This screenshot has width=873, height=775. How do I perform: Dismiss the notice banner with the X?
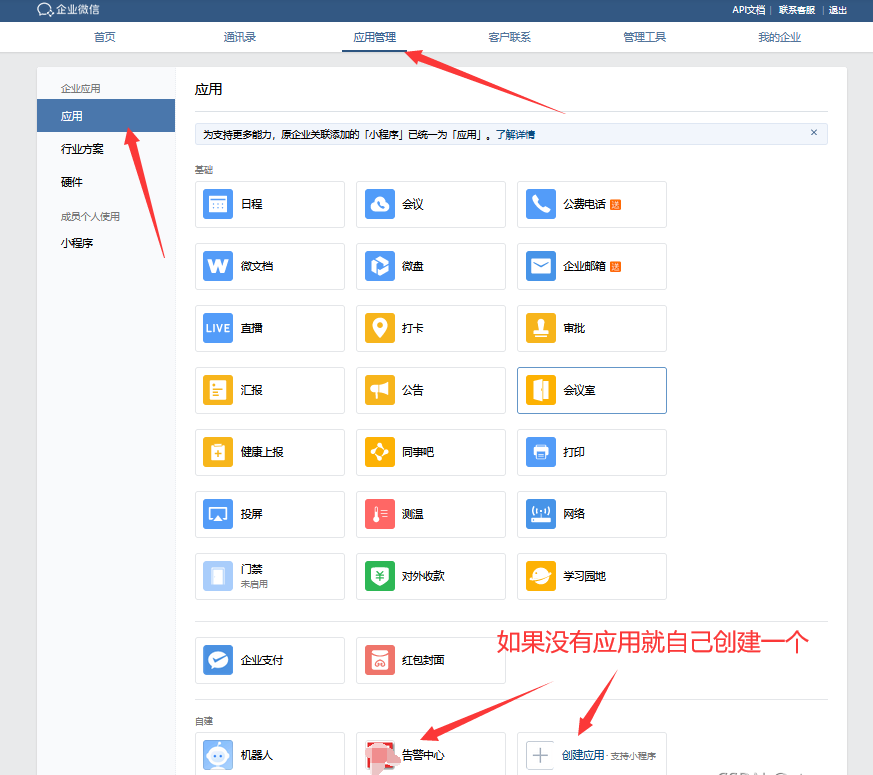click(813, 133)
